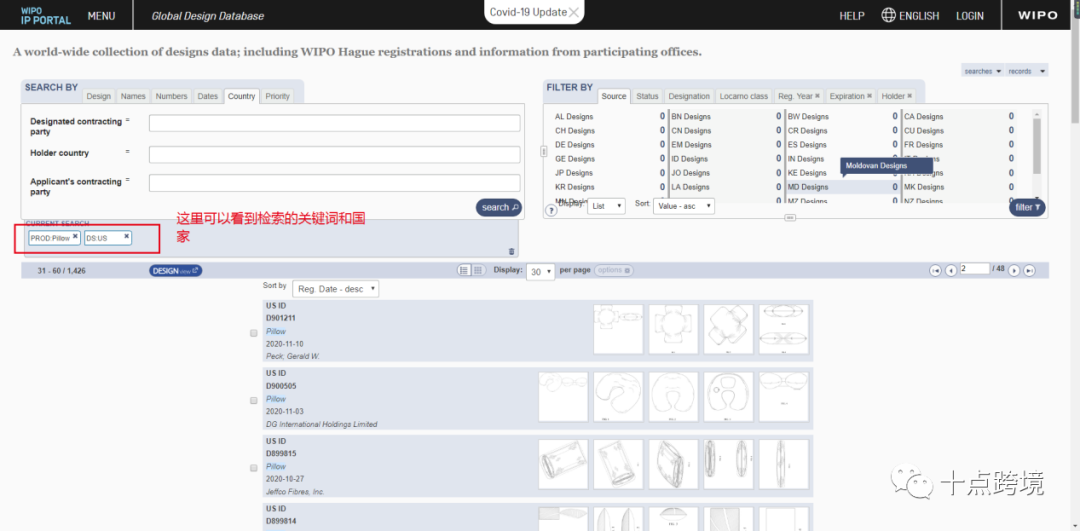Open Locarno class filter tab
The height and width of the screenshot is (531, 1080).
click(x=744, y=96)
